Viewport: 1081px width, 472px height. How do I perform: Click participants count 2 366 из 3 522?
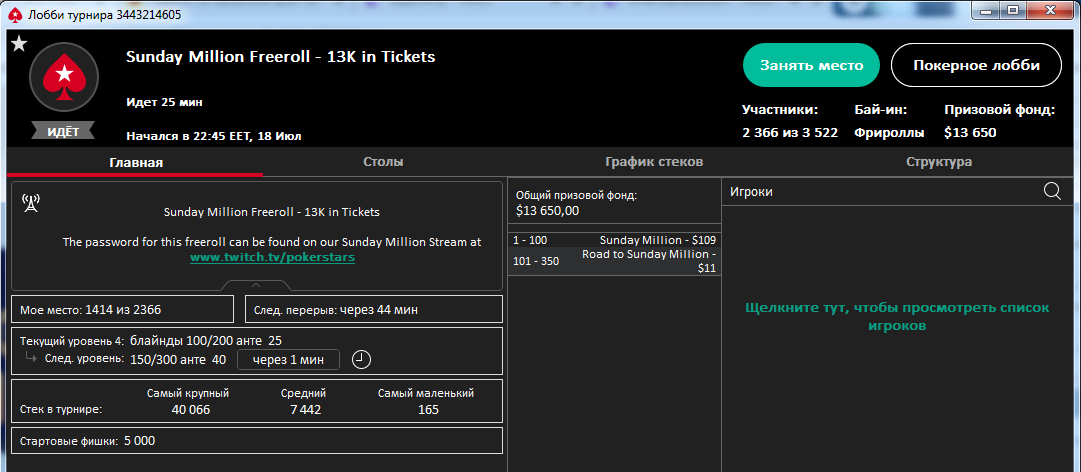(x=790, y=132)
